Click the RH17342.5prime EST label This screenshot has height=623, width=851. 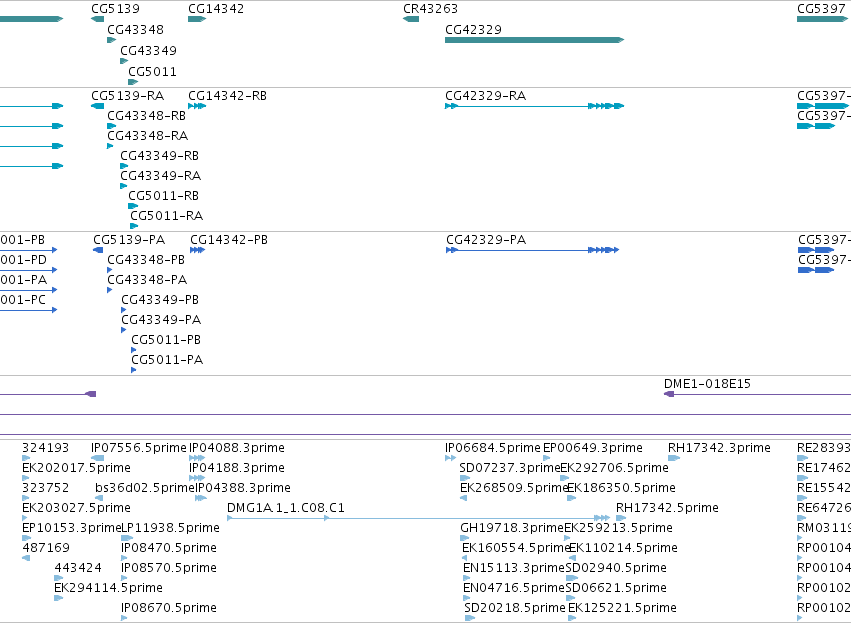click(x=667, y=508)
